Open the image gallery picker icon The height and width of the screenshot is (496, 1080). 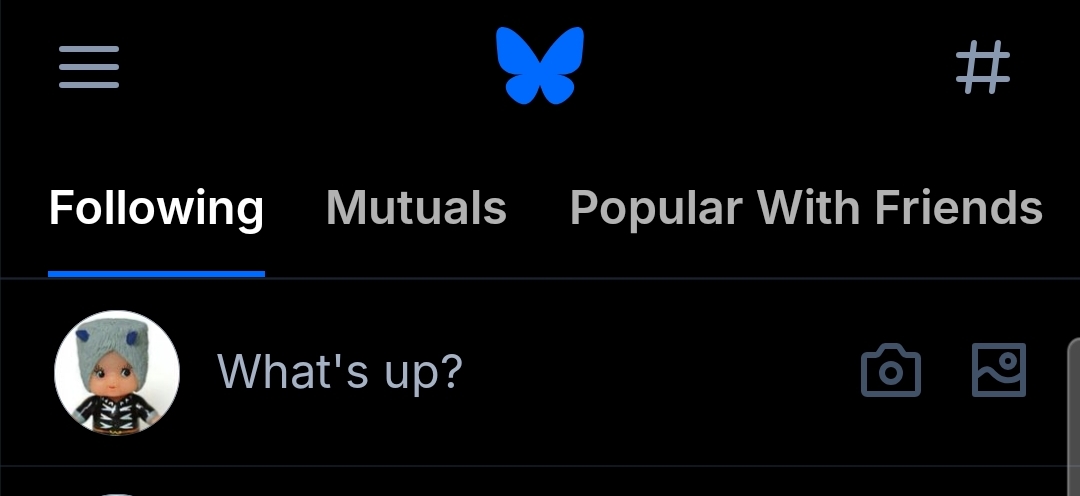pyautogui.click(x=999, y=371)
